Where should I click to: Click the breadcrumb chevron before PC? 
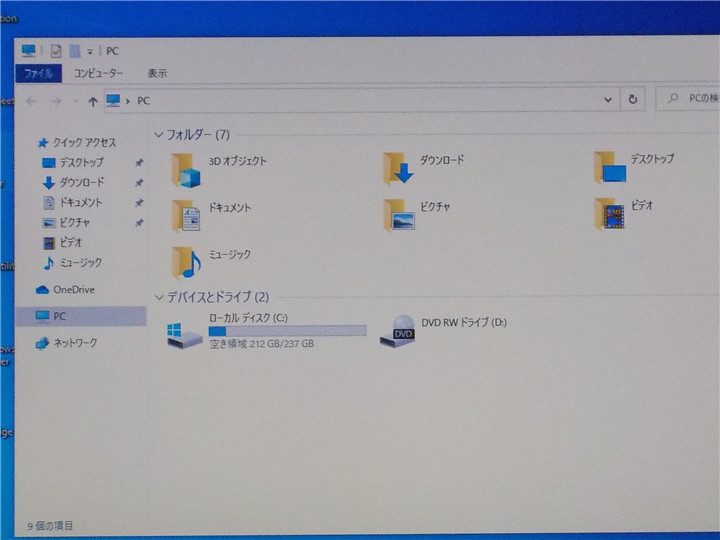pyautogui.click(x=128, y=101)
